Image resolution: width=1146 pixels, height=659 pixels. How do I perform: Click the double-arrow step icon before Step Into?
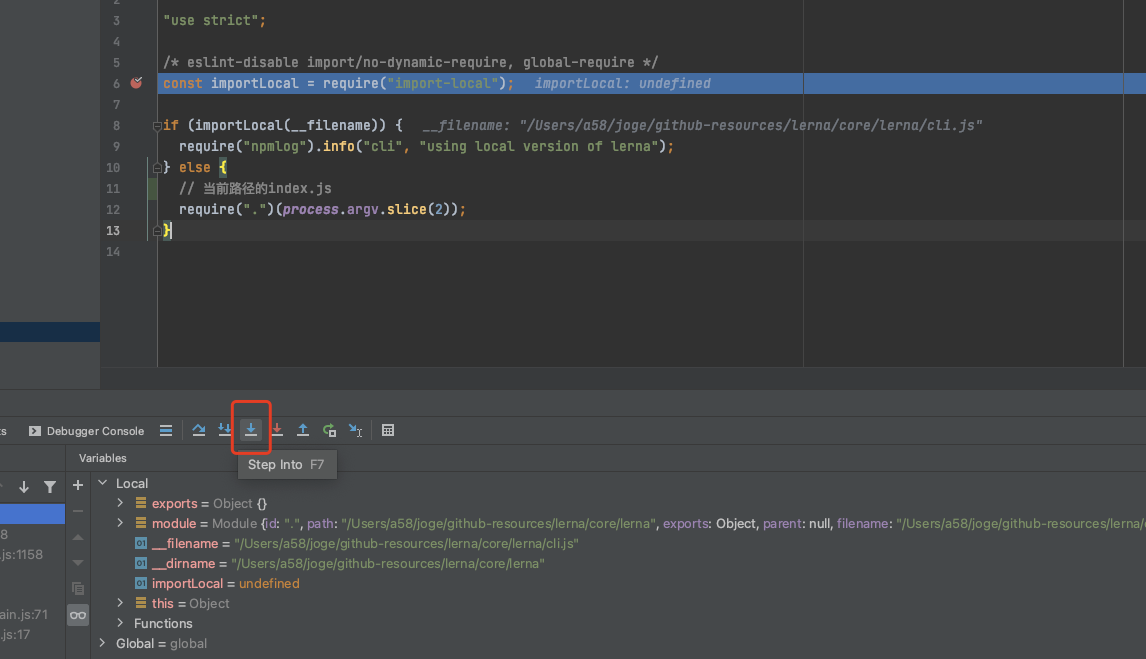click(x=224, y=430)
